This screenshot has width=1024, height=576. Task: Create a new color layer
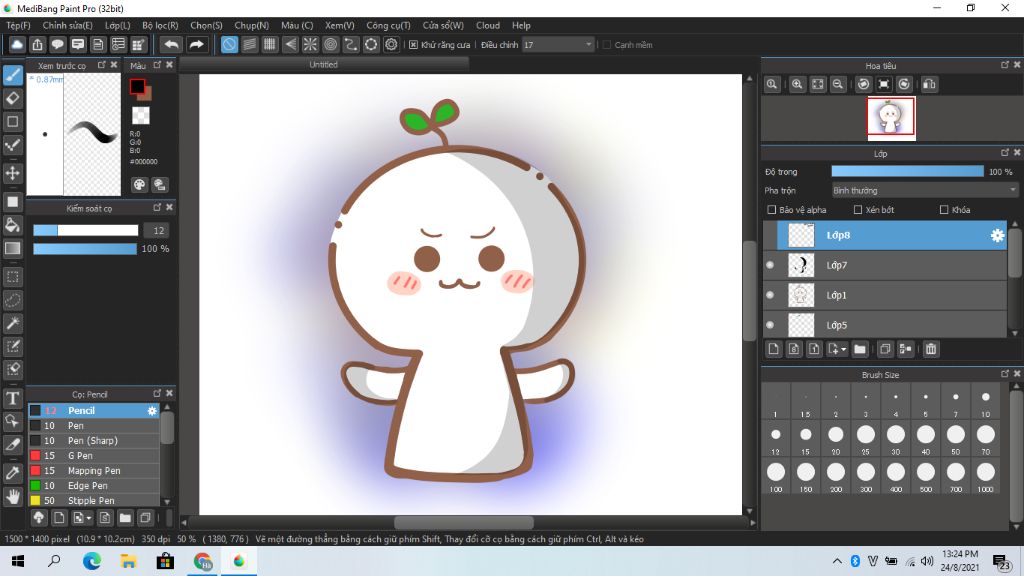click(x=774, y=349)
